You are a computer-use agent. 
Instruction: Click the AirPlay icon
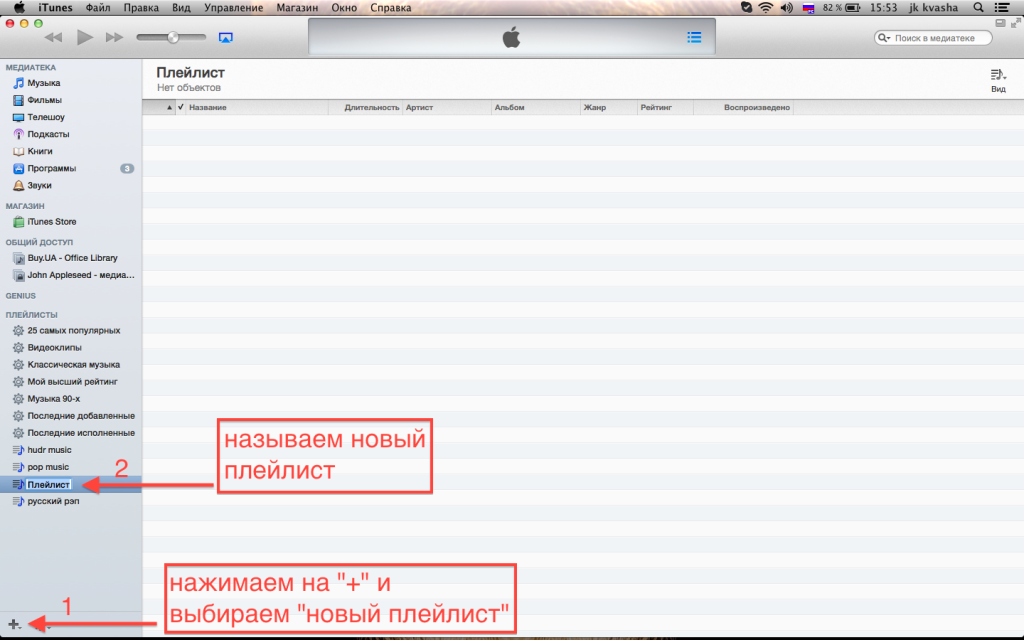click(x=225, y=38)
